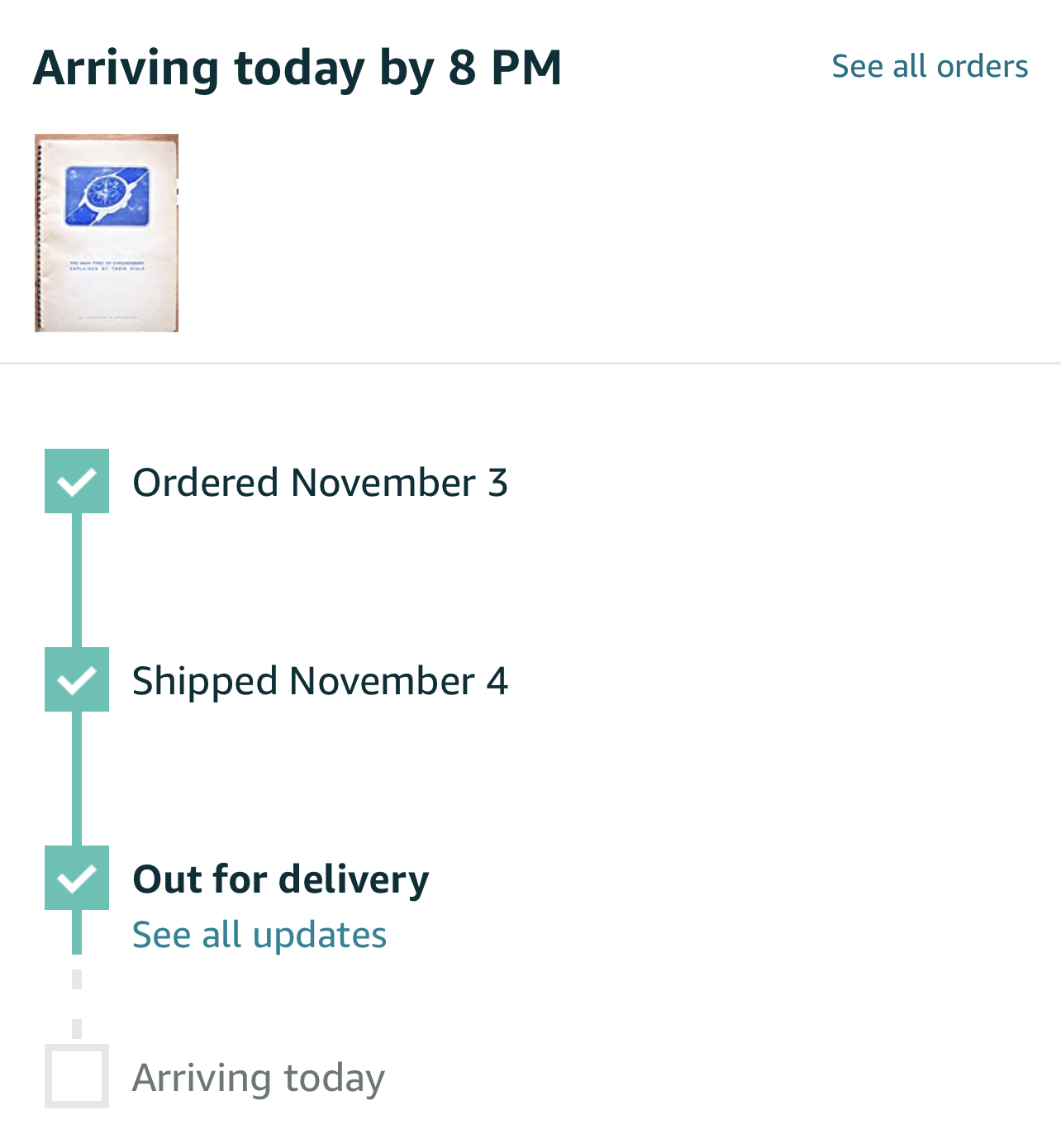Click the small title text on book cover
The width and height of the screenshot is (1061, 1148).
click(x=107, y=265)
